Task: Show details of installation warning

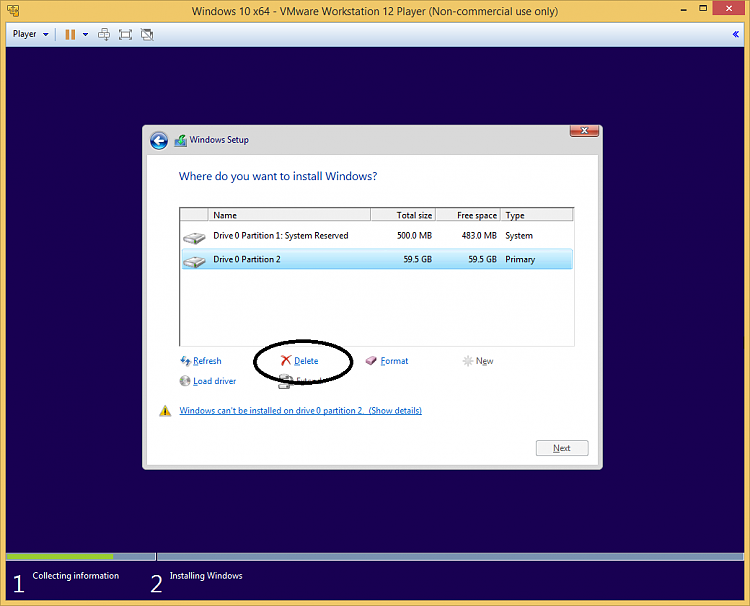Action: tap(300, 411)
